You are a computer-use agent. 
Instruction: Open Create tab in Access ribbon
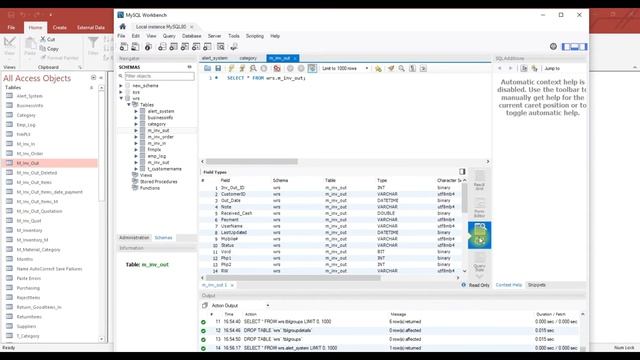(x=60, y=27)
